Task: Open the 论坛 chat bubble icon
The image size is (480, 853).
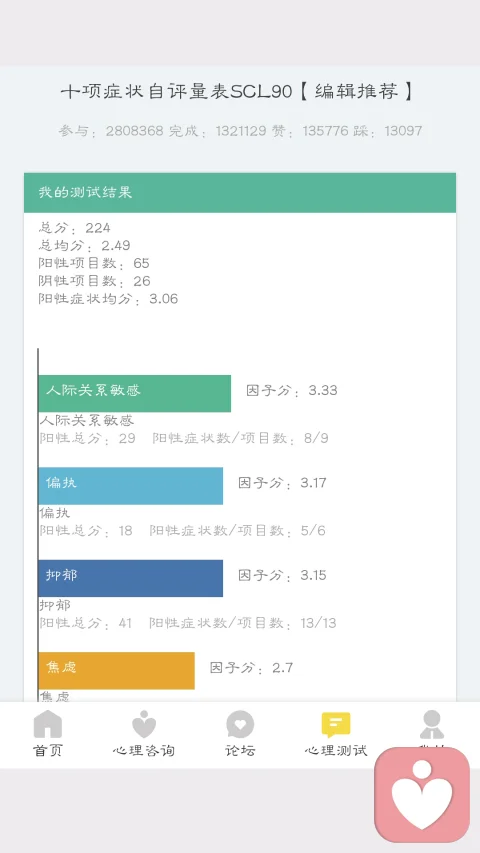Action: [240, 724]
